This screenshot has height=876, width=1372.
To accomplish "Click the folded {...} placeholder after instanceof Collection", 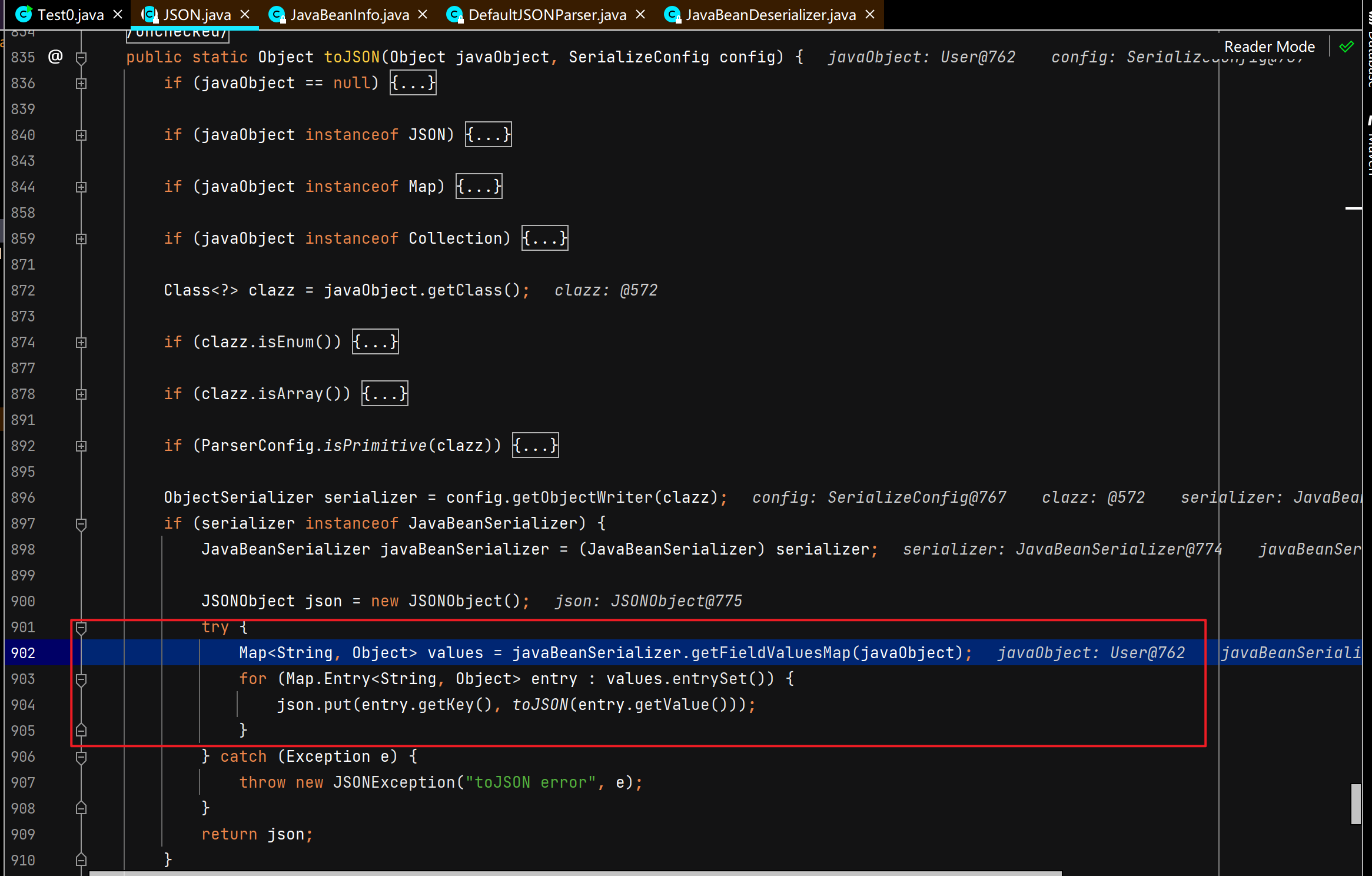I will 544,238.
